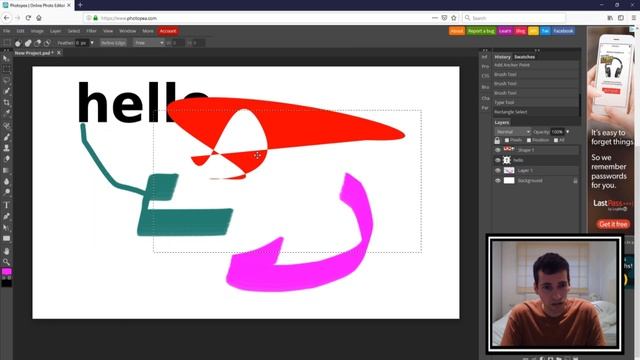Open the Select menu
The width and height of the screenshot is (640, 360).
73,31
